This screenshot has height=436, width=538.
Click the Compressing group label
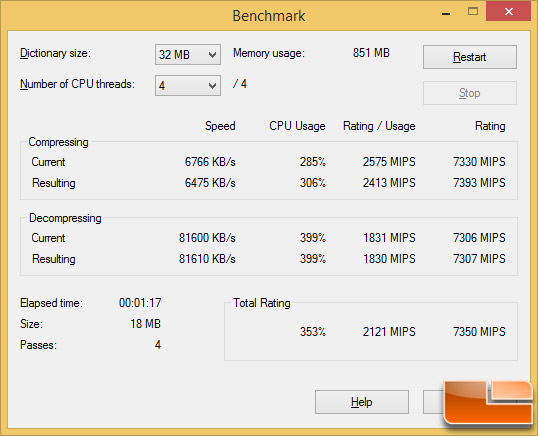tap(58, 142)
